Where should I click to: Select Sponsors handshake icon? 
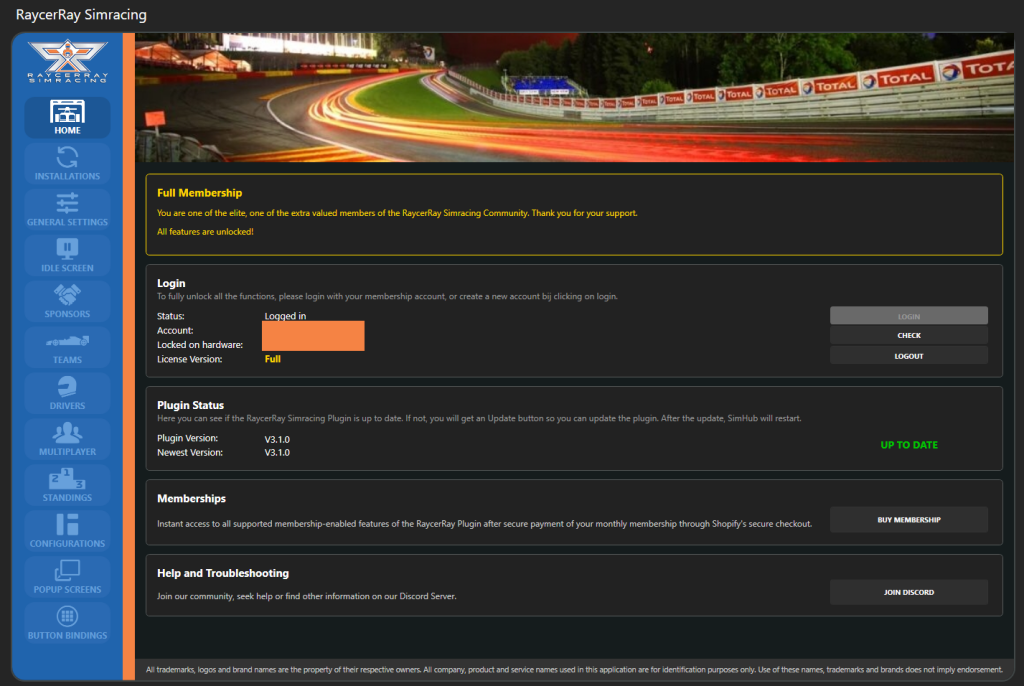point(67,295)
